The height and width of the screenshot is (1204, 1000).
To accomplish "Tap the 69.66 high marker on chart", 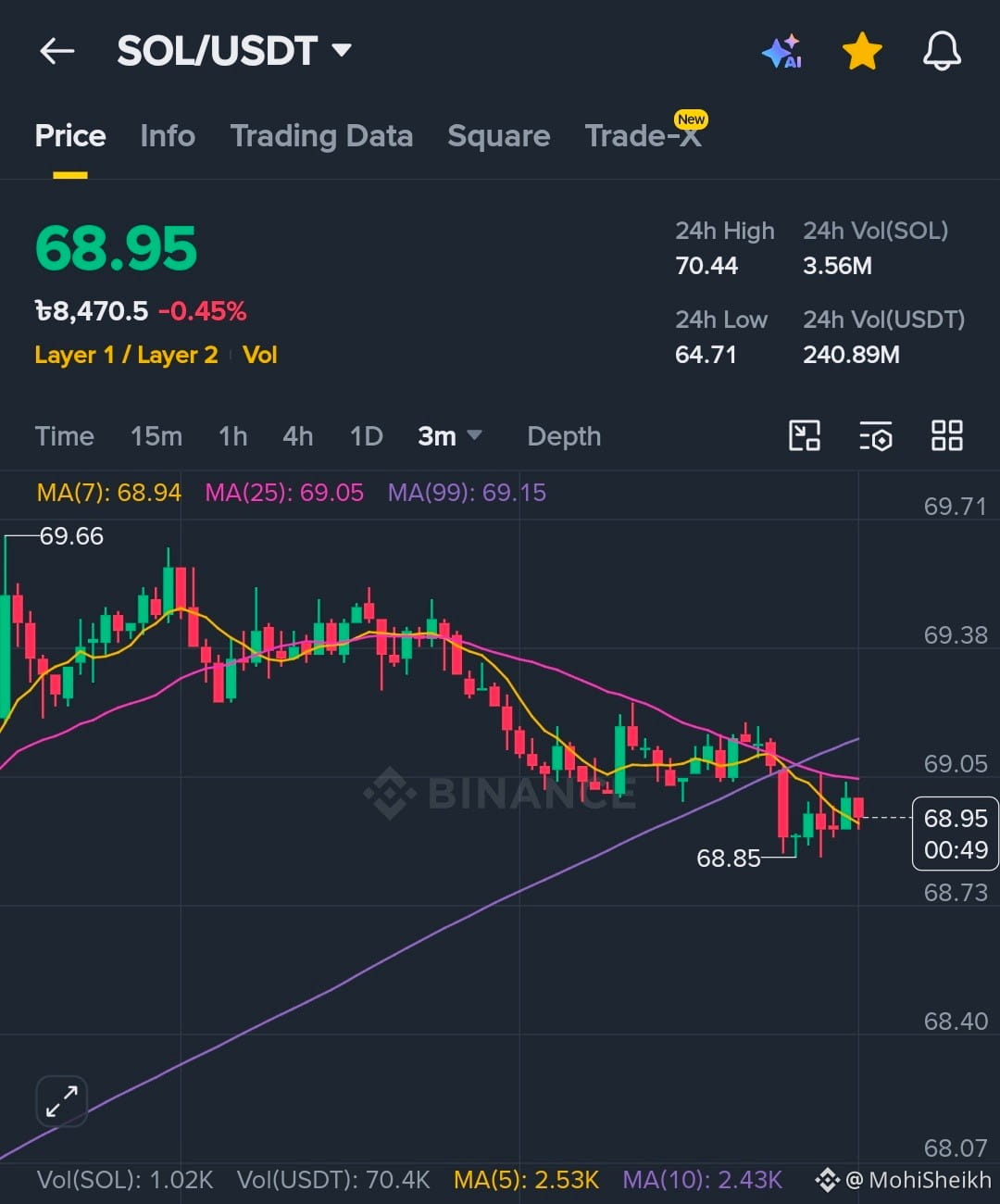I will (71, 536).
